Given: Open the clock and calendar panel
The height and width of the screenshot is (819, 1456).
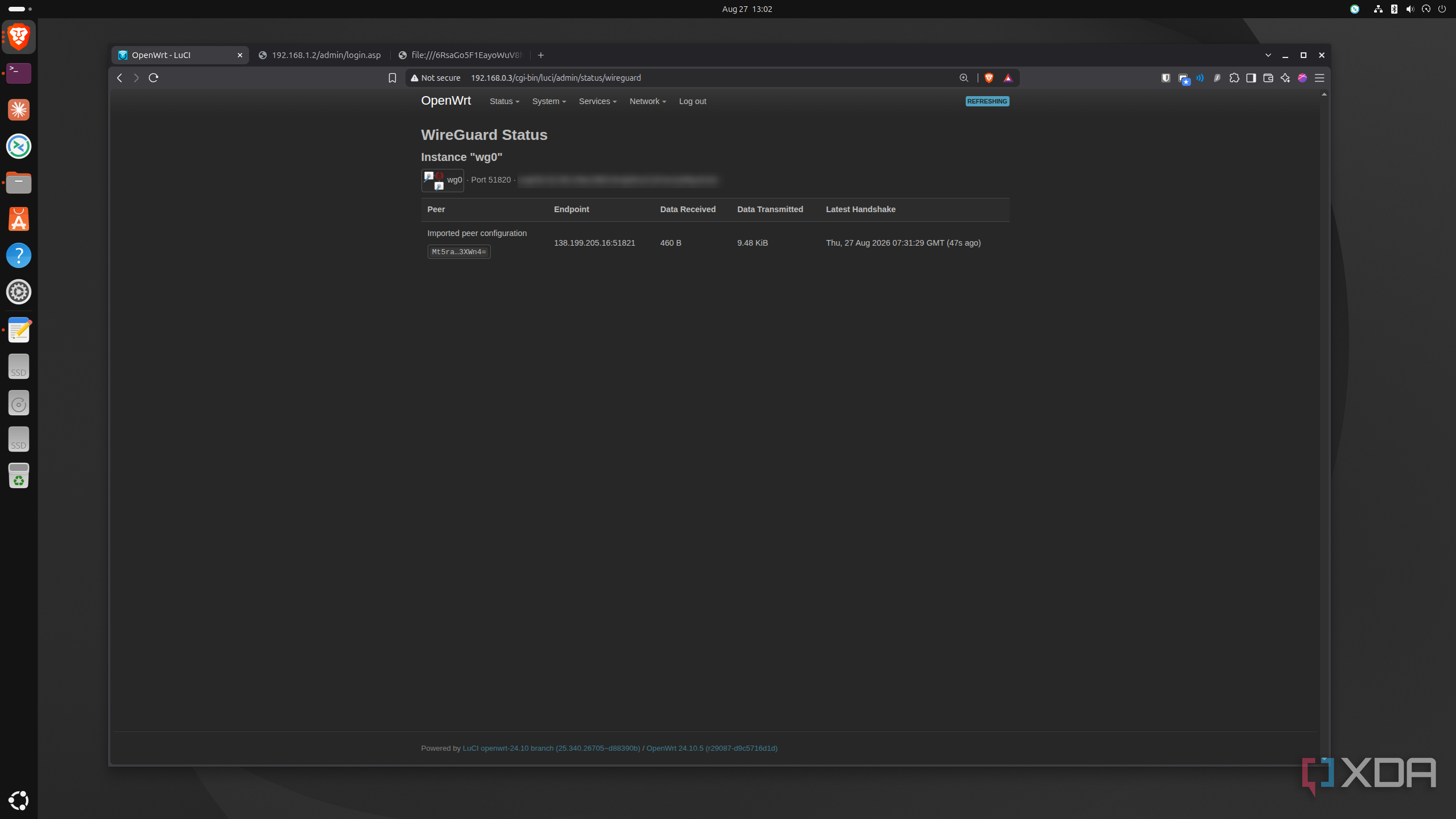Looking at the screenshot, I should point(747,9).
